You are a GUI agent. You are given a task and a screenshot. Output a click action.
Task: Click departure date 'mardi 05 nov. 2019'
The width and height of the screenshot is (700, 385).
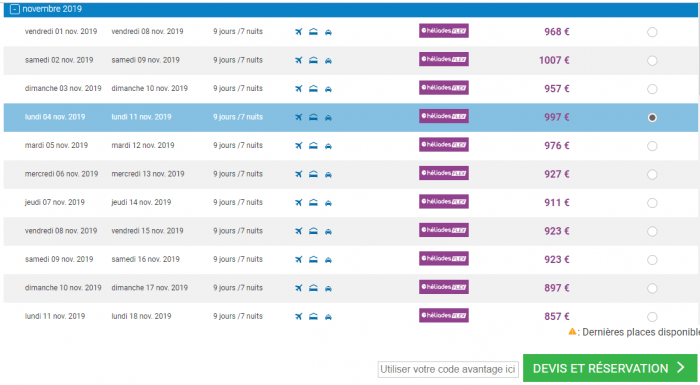[x=56, y=145]
